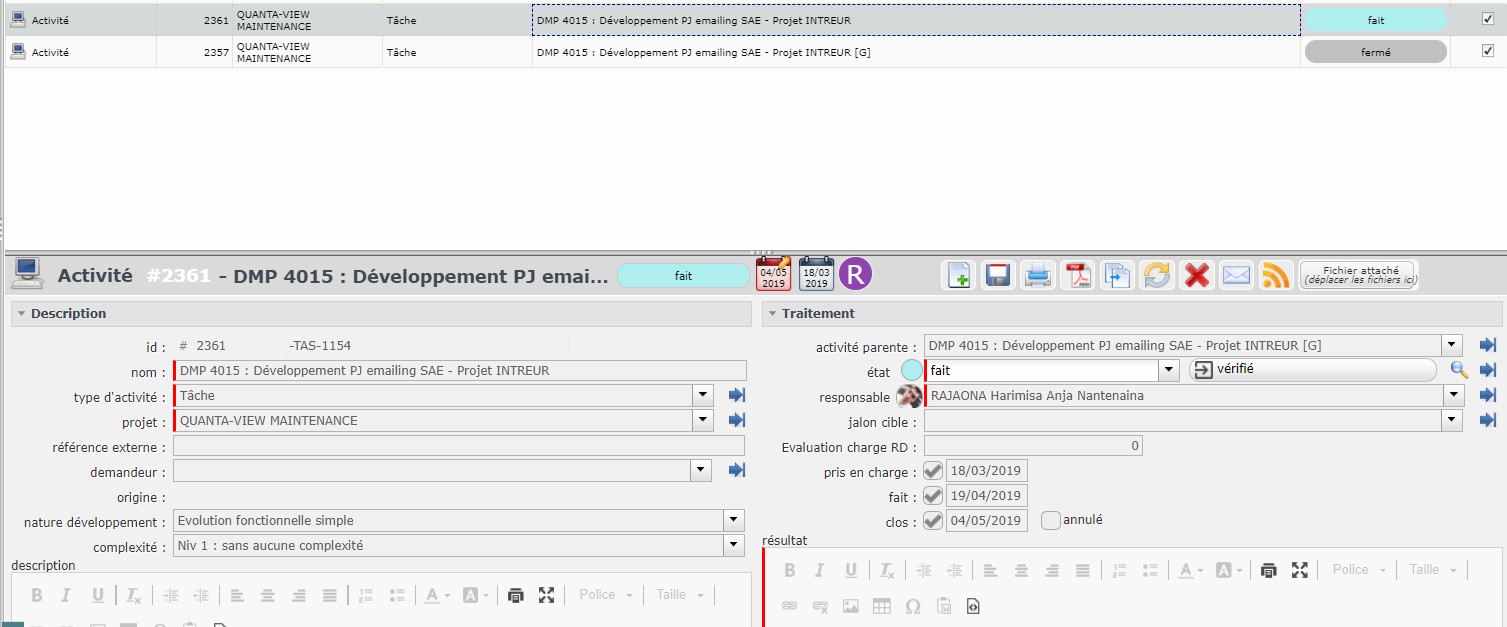Click the 'fait' status pill in the list
This screenshot has height=627, width=1507.
(1376, 19)
